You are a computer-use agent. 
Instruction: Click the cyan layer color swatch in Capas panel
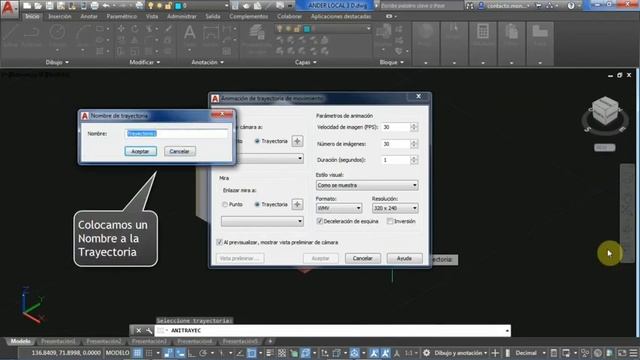tap(307, 29)
